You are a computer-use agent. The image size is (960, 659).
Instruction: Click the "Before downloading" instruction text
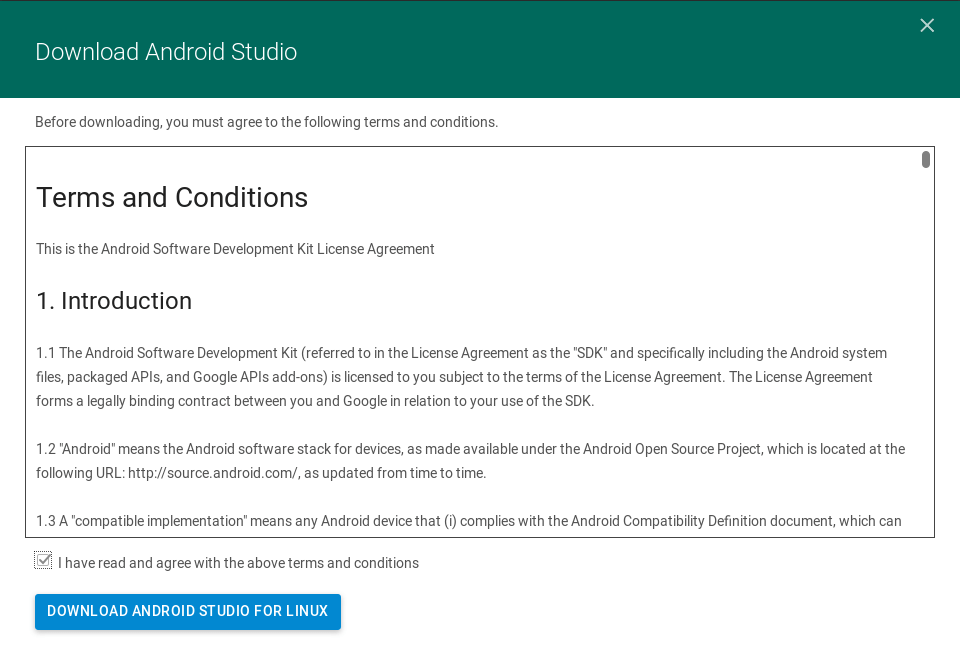click(266, 122)
